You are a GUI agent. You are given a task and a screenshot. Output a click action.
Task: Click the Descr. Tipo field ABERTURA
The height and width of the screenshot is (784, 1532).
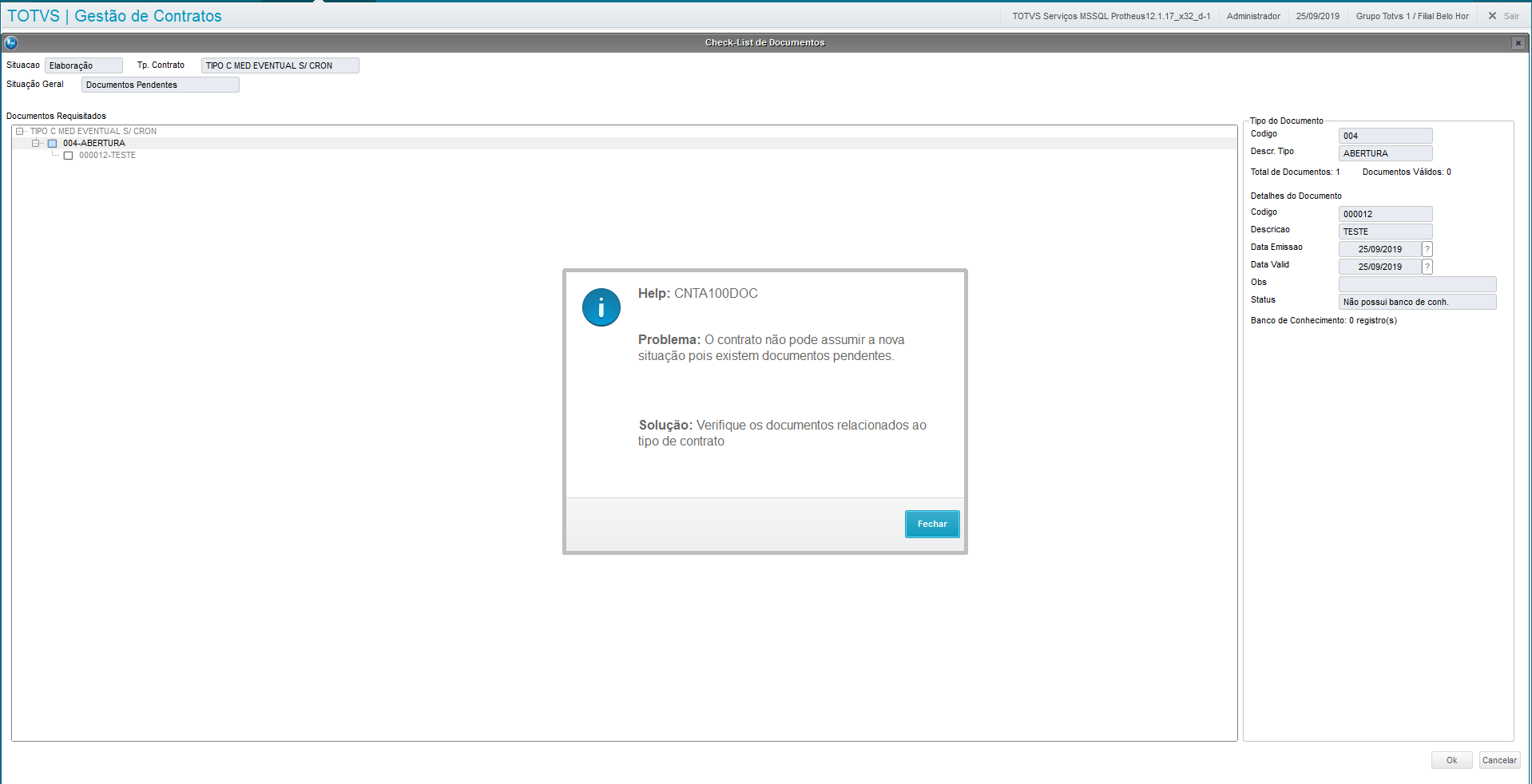pyautogui.click(x=1386, y=153)
